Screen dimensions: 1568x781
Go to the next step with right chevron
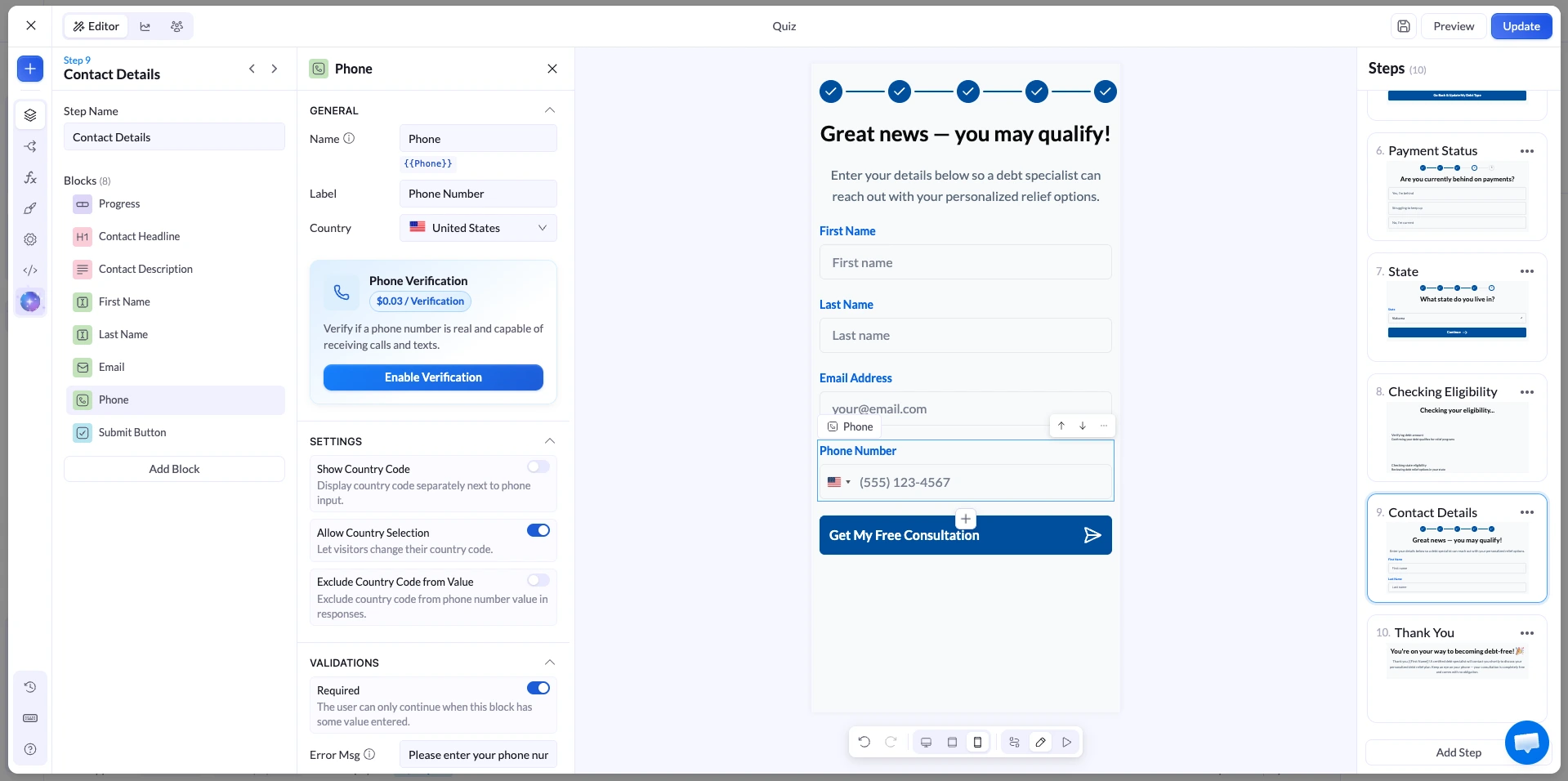(275, 69)
